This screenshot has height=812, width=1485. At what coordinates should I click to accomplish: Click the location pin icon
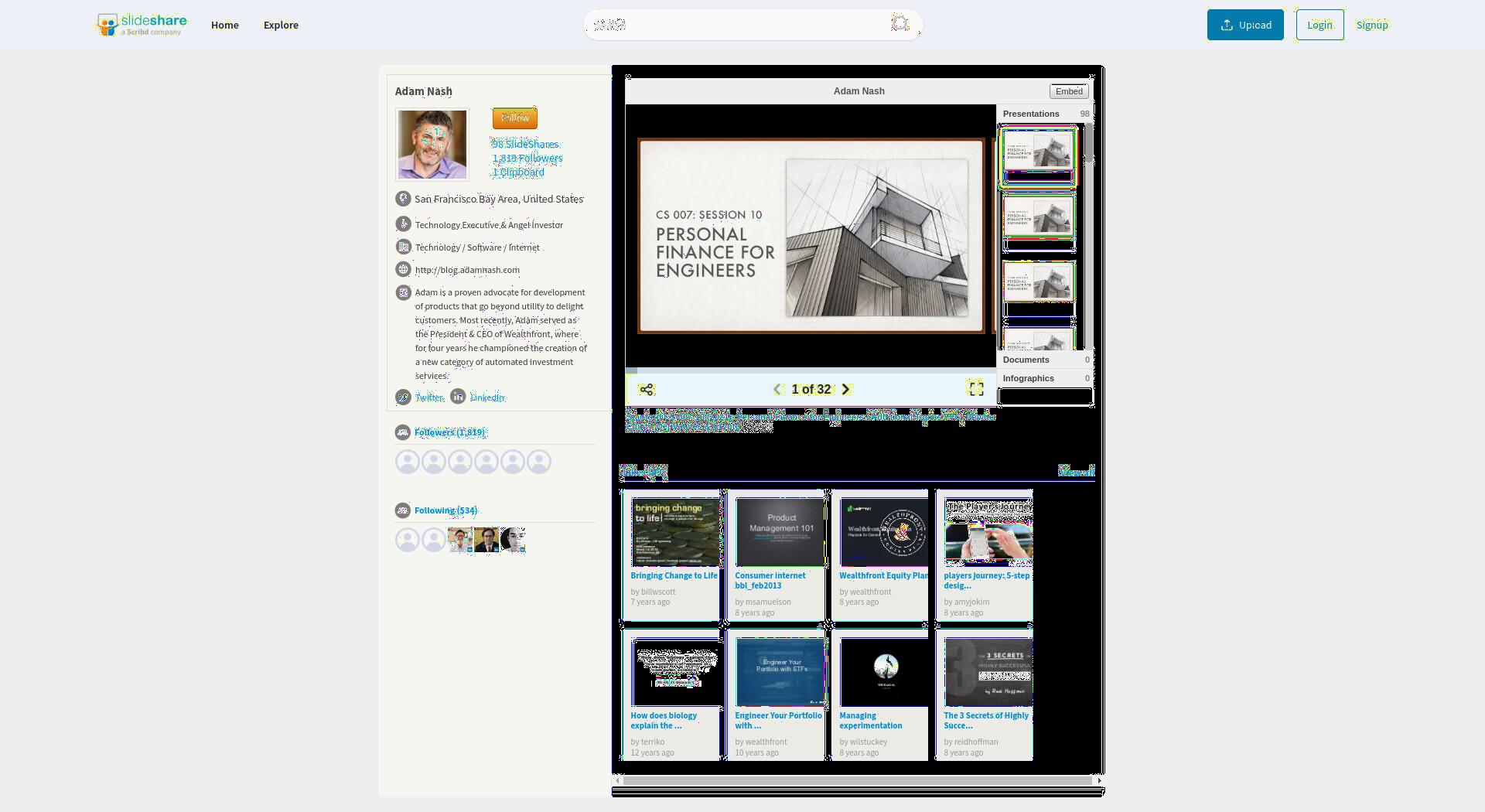click(x=403, y=199)
